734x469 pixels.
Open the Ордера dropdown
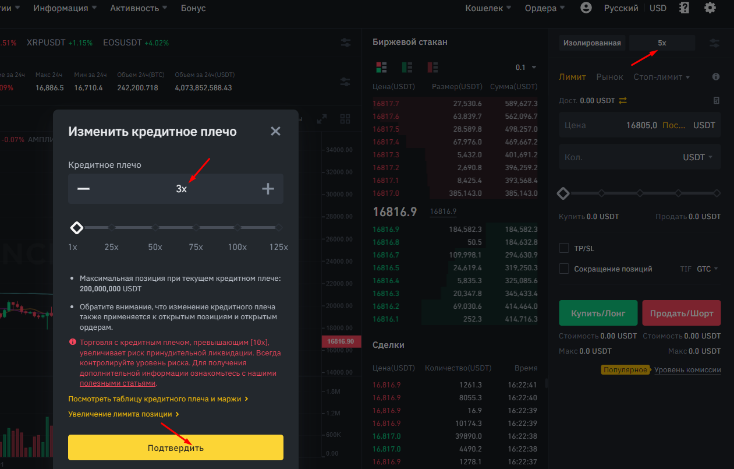coord(544,8)
